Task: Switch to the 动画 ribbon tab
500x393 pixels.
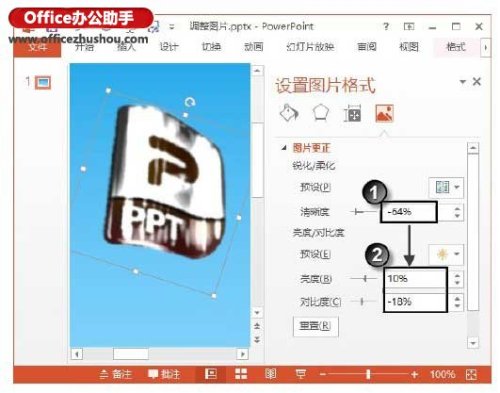Action: (253, 47)
